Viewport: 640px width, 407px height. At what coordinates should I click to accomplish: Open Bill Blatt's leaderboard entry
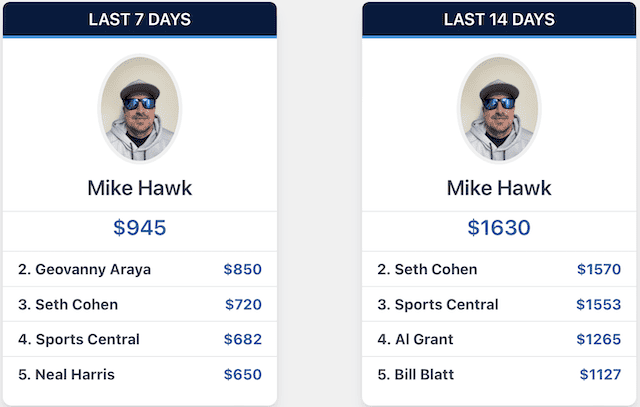click(499, 374)
